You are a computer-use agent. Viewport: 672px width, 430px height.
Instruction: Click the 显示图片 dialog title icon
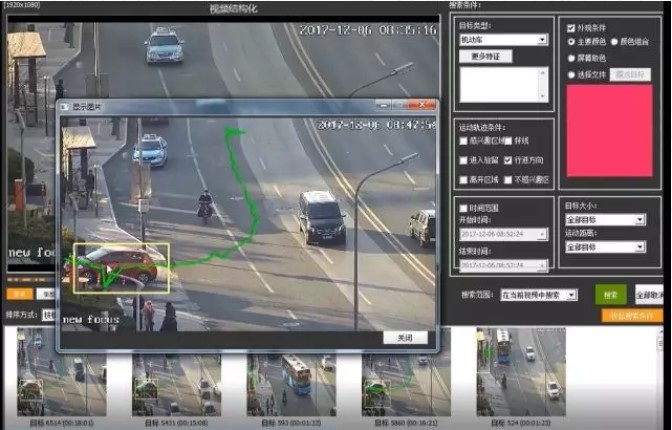tap(65, 106)
